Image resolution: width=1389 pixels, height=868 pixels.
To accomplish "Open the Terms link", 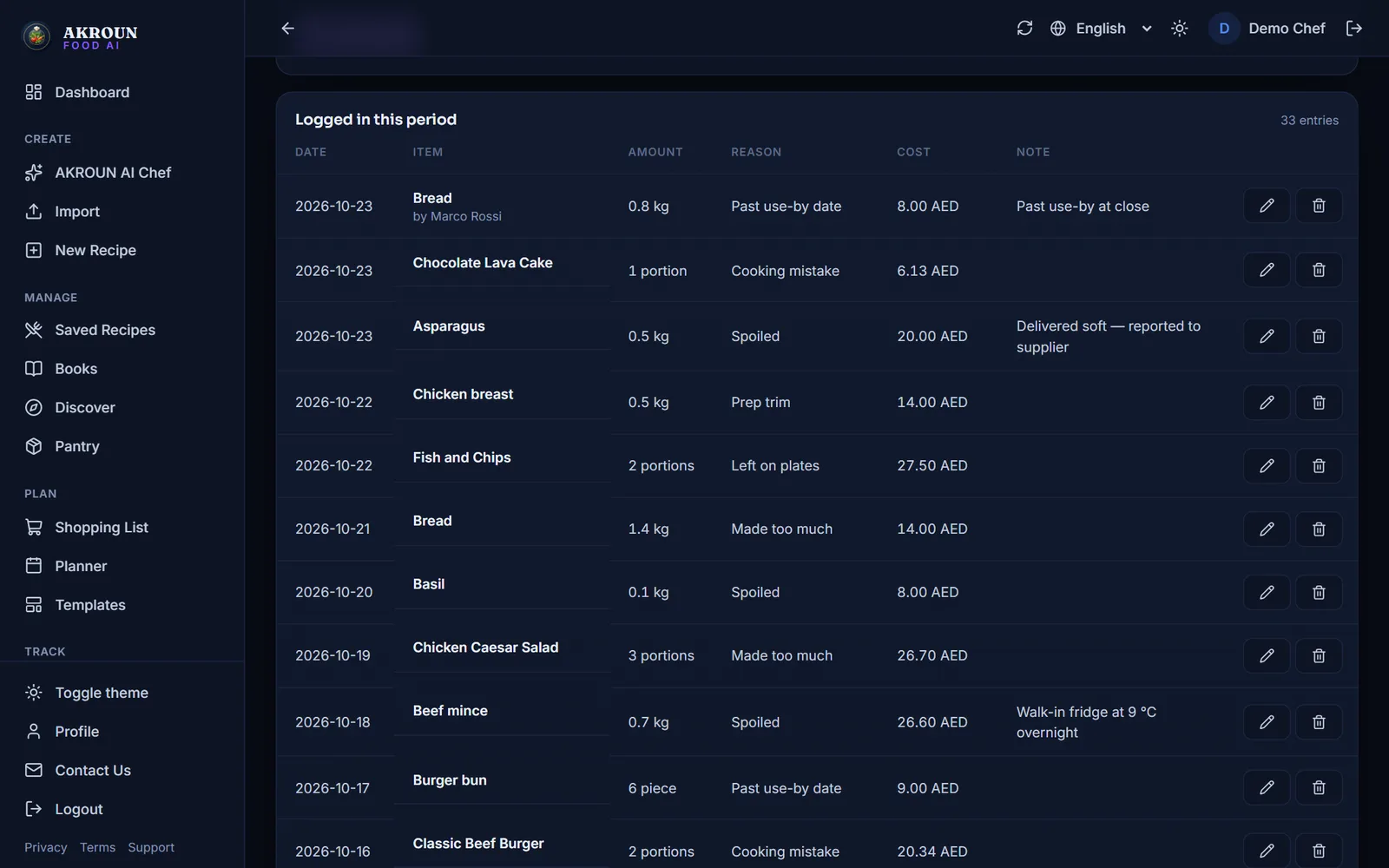I will point(97,847).
